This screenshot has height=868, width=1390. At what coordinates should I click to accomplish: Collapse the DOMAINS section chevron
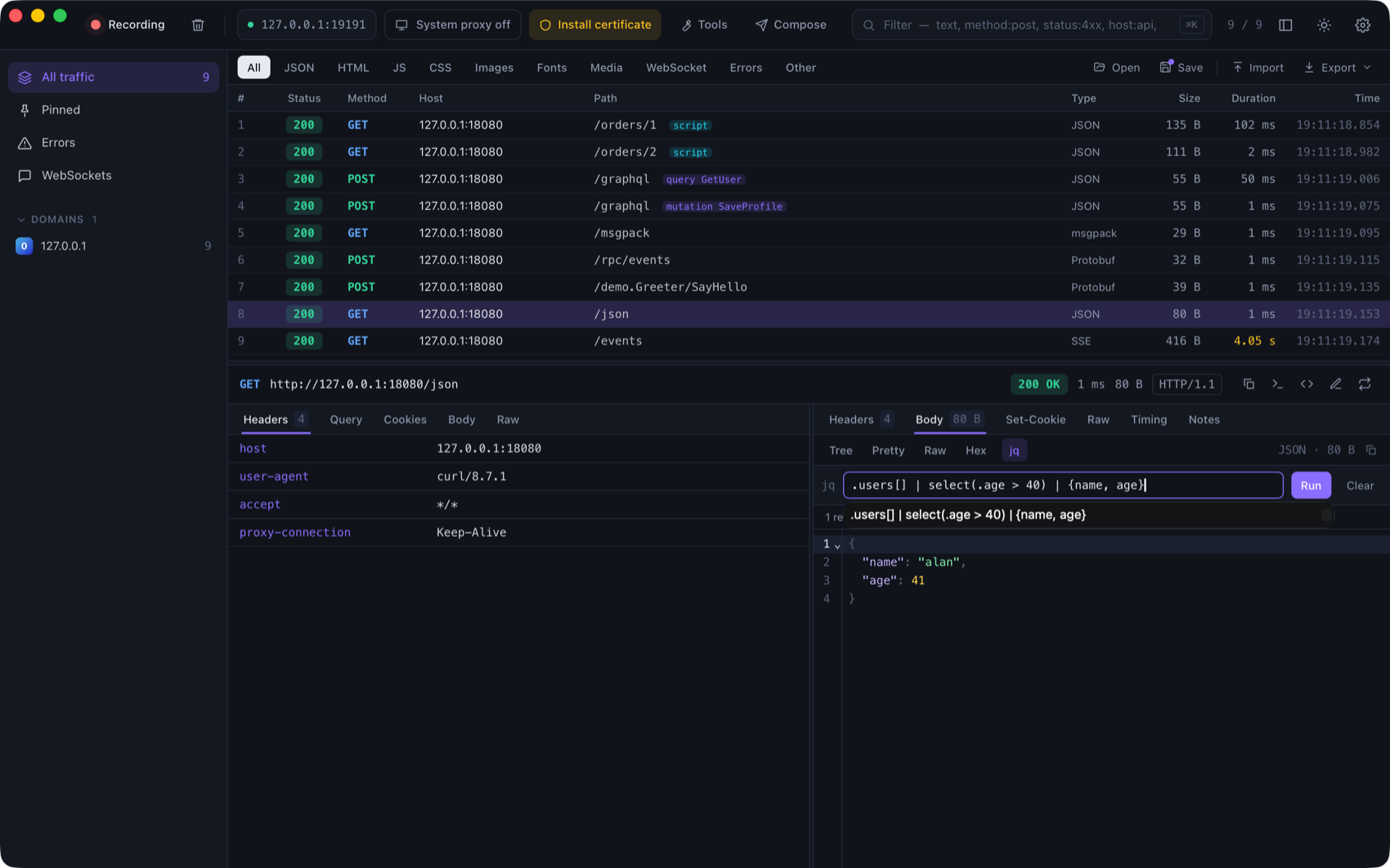[x=21, y=219]
